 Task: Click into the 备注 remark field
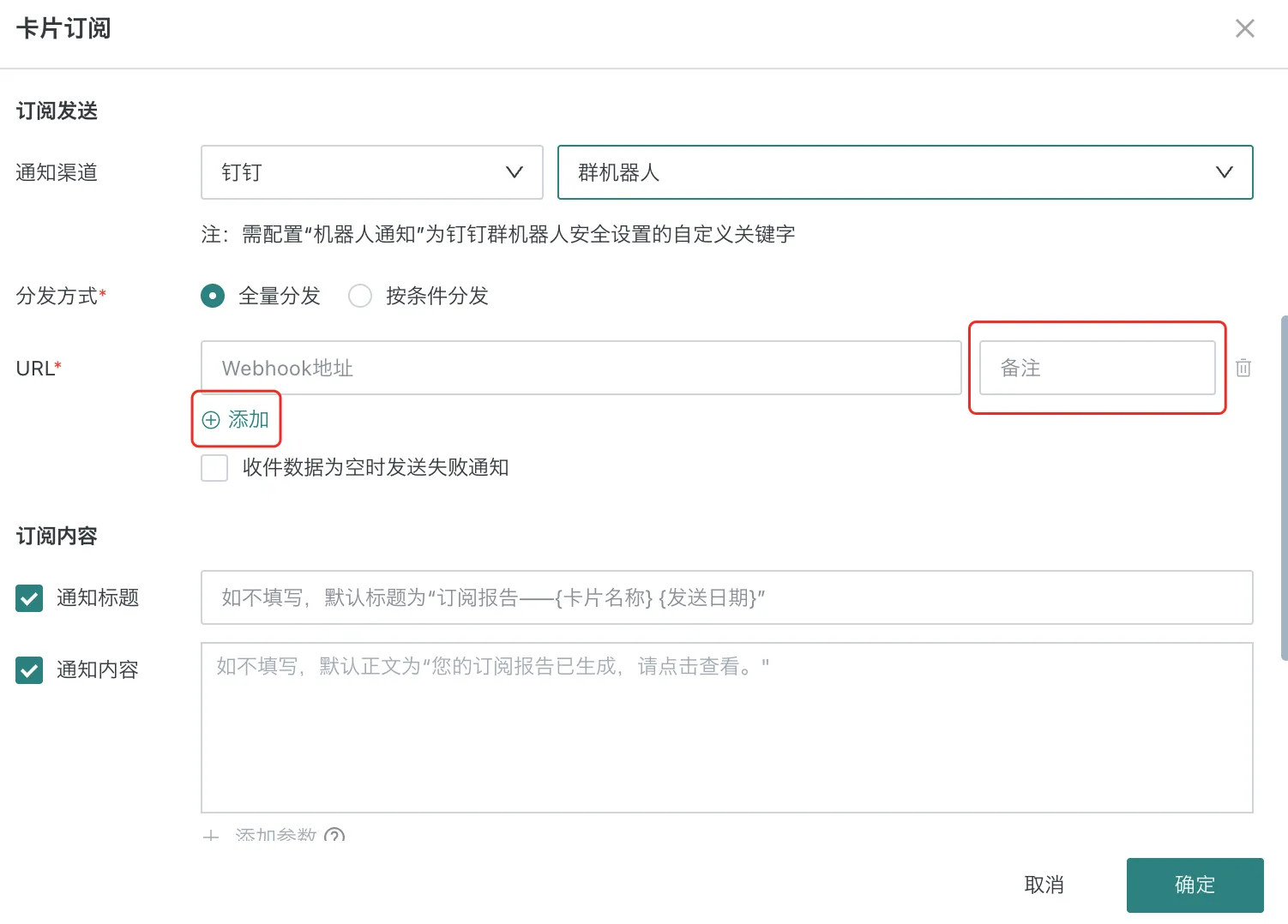click(1097, 368)
